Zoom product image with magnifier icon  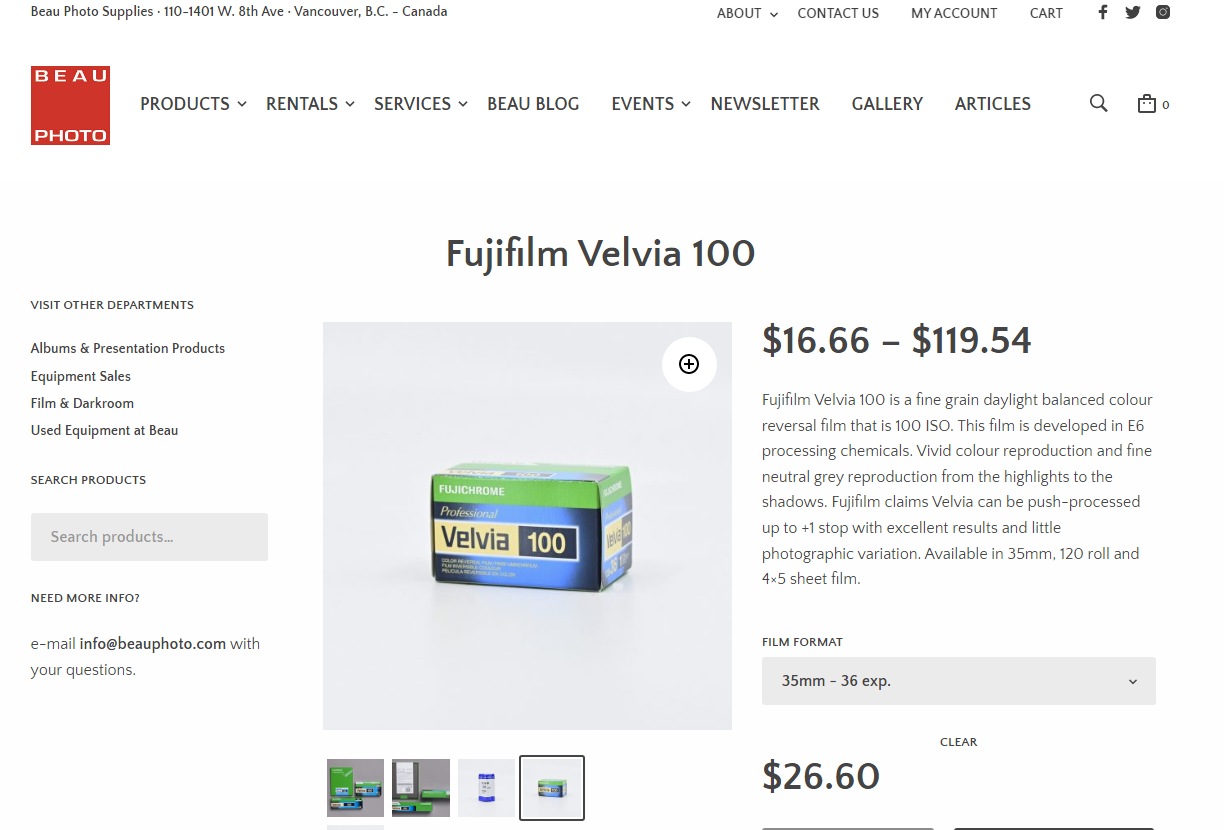689,364
